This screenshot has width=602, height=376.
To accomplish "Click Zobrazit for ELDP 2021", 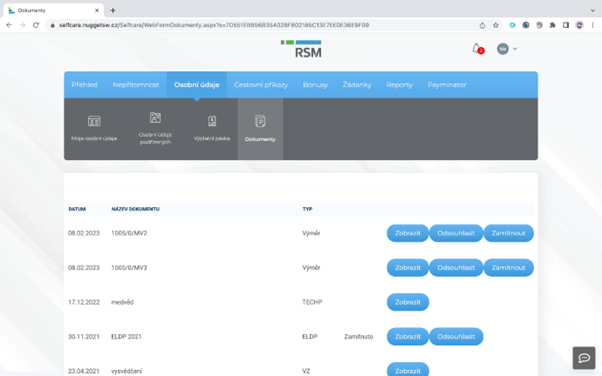I will (408, 336).
